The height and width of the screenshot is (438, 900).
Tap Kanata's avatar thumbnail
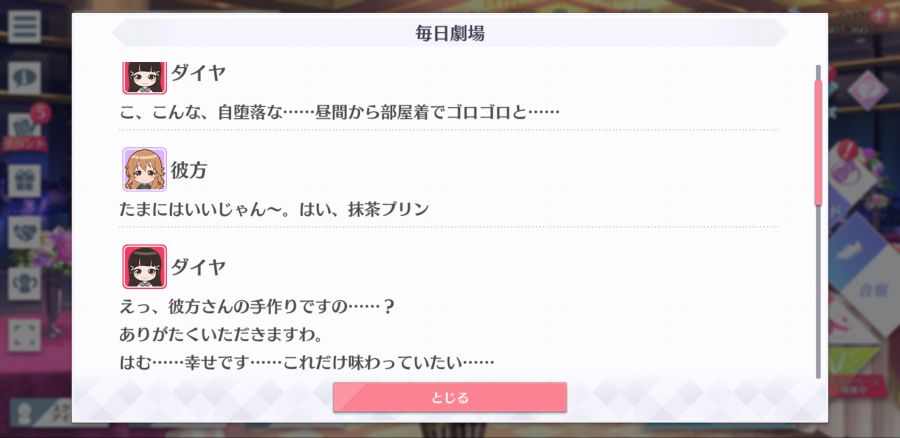pyautogui.click(x=144, y=169)
